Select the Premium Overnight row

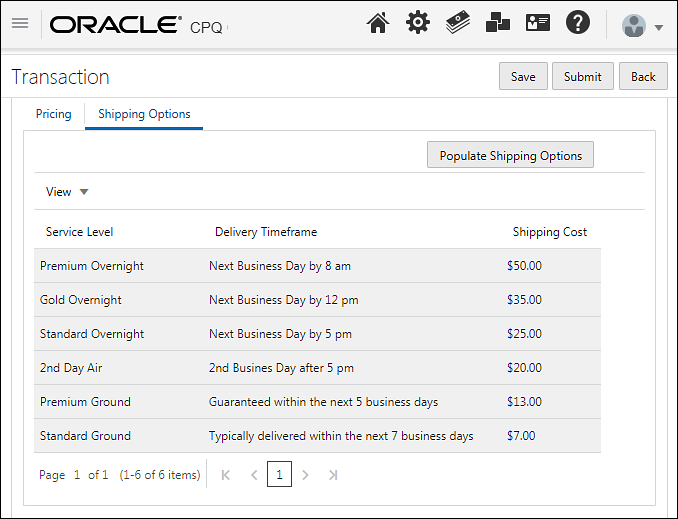(x=317, y=266)
